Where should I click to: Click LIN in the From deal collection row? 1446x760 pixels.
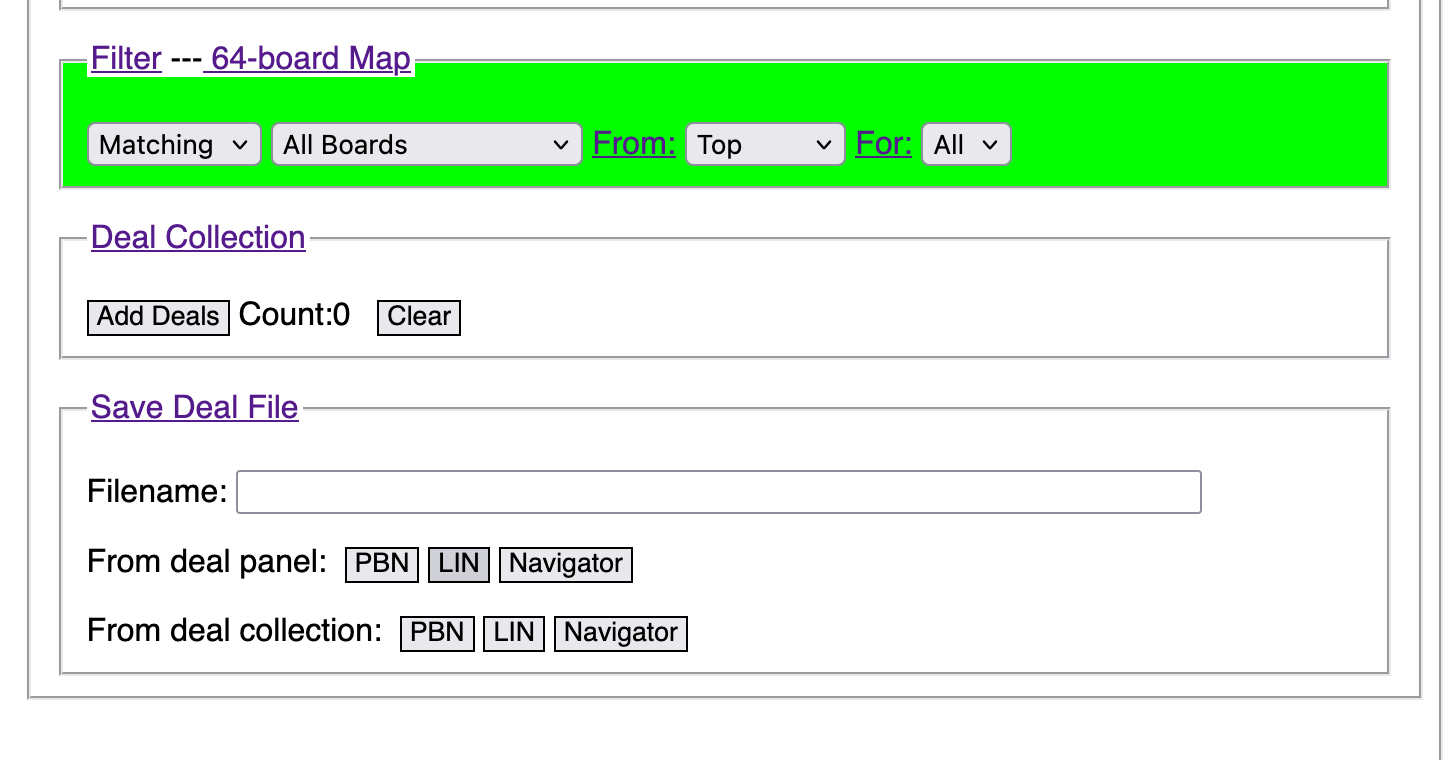(514, 633)
